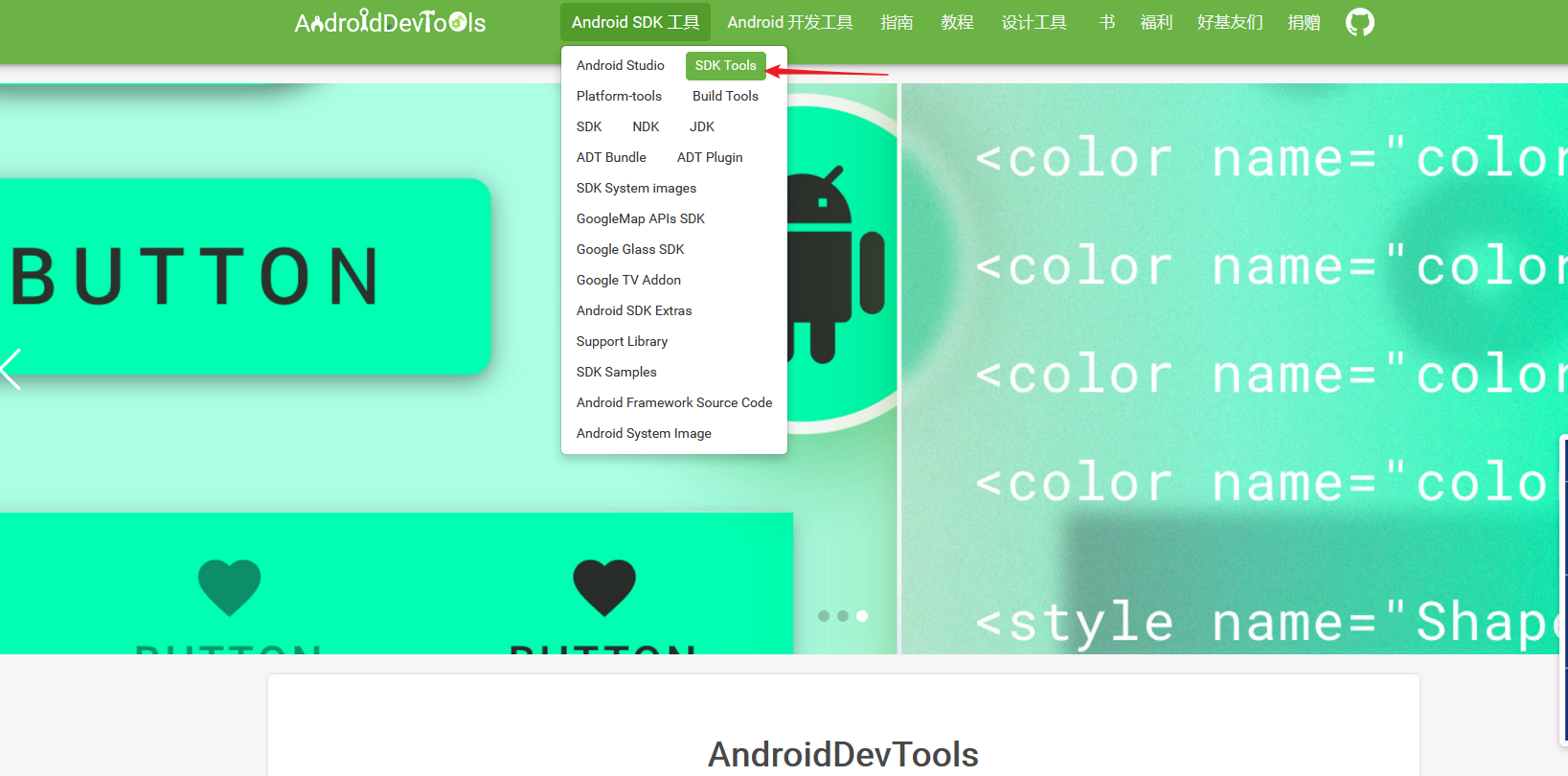Viewport: 1568px width, 776px height.
Task: Go to previous carousel slide arrow
Action: [x=11, y=369]
